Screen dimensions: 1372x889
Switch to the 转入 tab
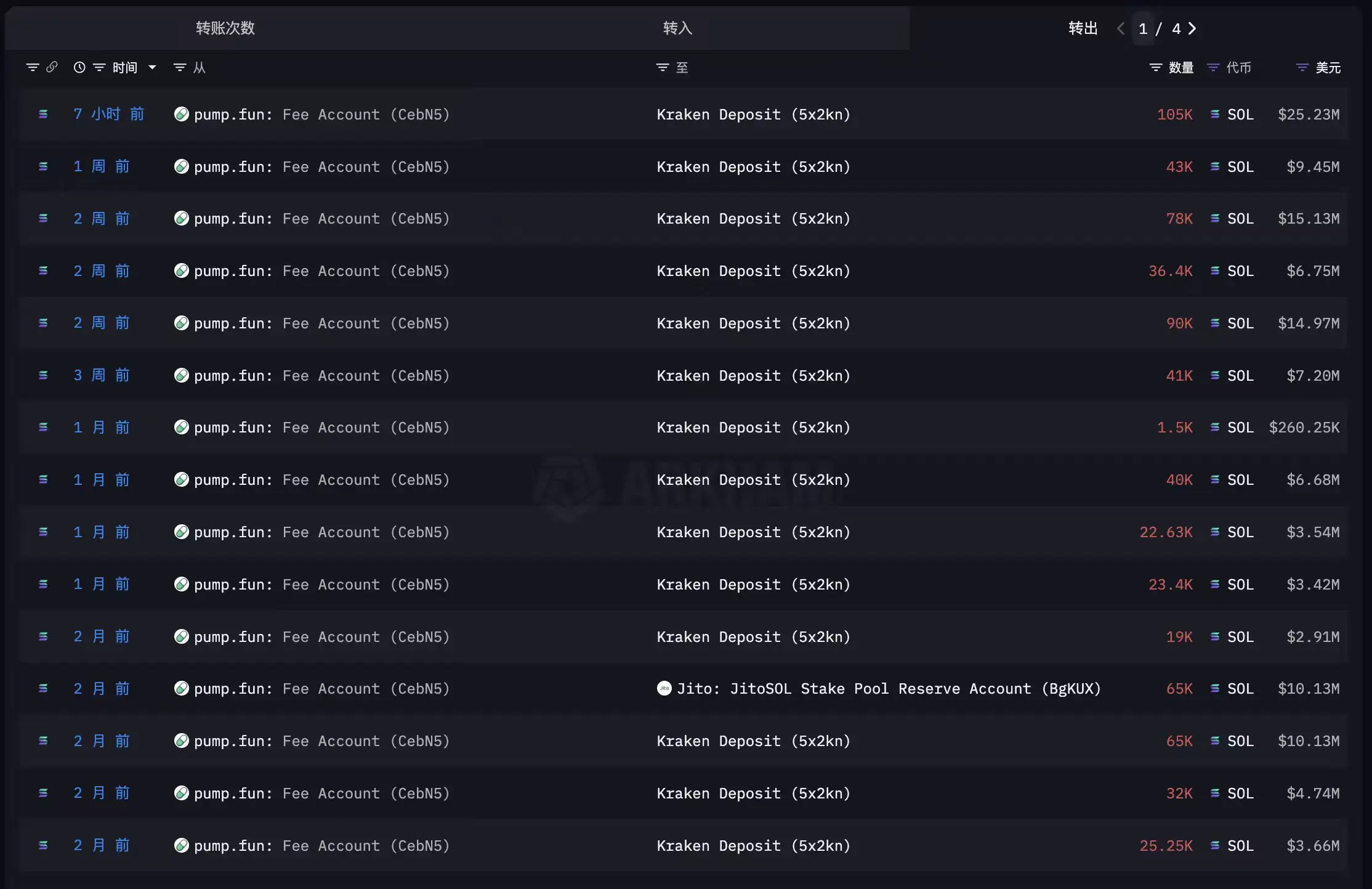pos(677,28)
